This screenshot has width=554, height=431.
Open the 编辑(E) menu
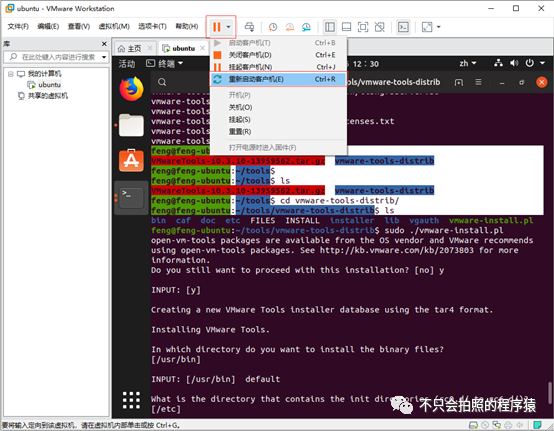coord(48,26)
